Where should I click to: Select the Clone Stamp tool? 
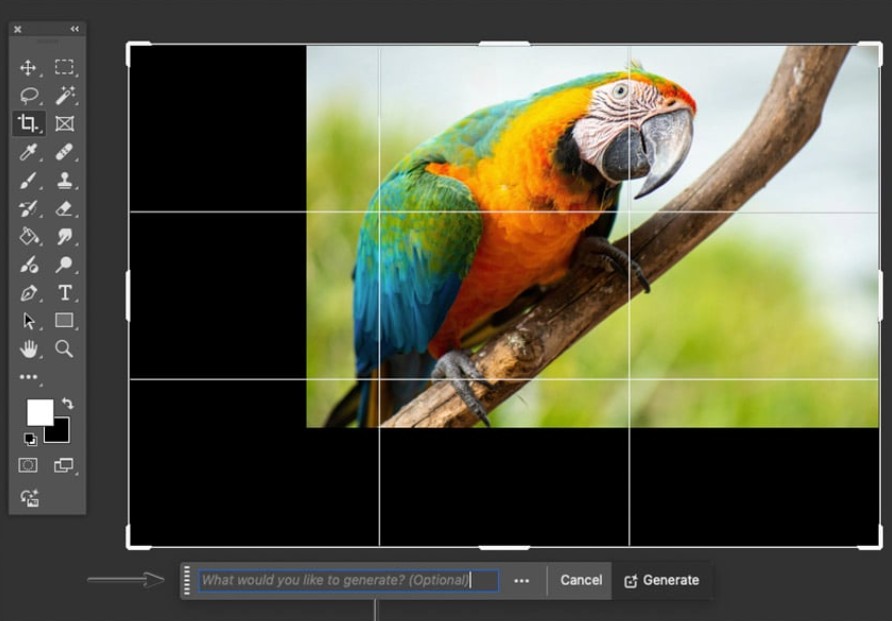[64, 180]
